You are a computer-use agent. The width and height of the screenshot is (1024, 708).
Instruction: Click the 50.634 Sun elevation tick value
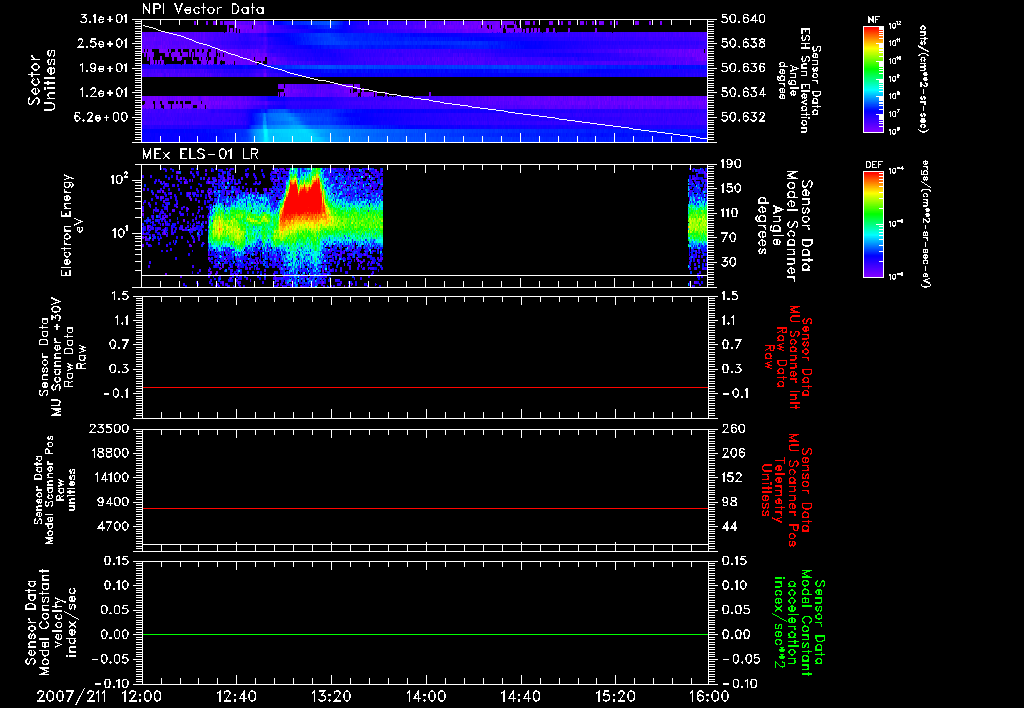(x=743, y=92)
